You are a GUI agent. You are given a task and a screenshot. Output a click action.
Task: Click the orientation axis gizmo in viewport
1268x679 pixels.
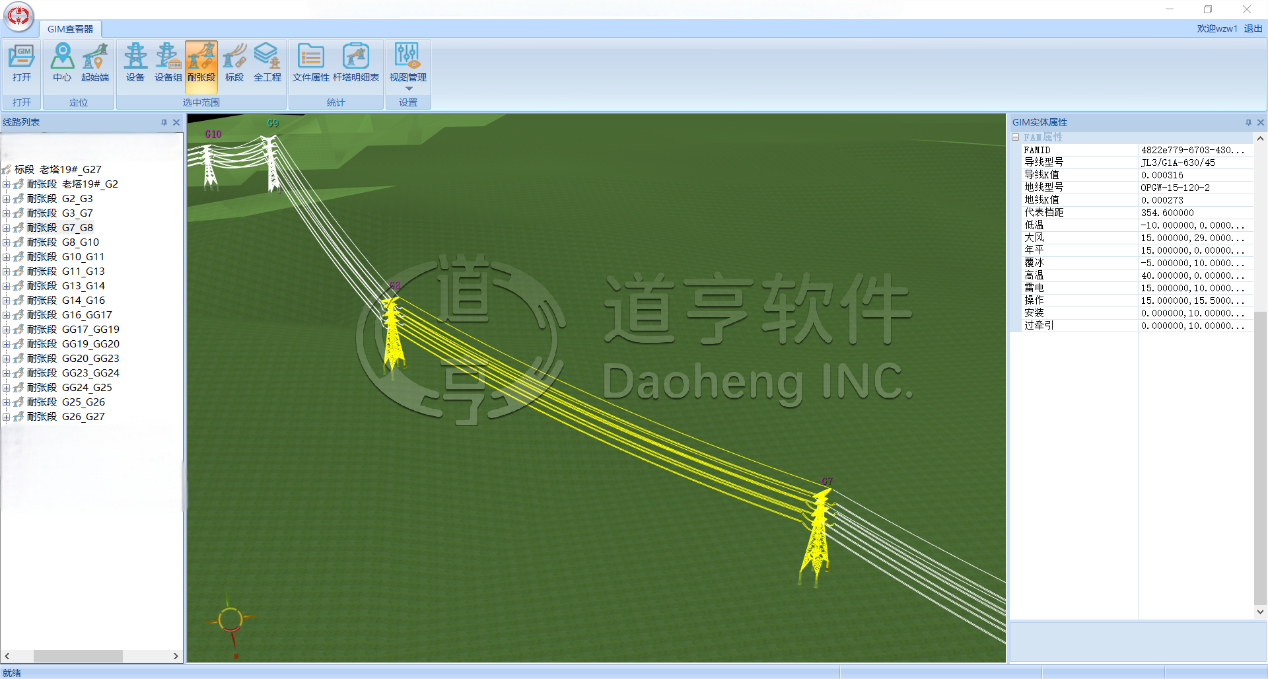tap(230, 620)
